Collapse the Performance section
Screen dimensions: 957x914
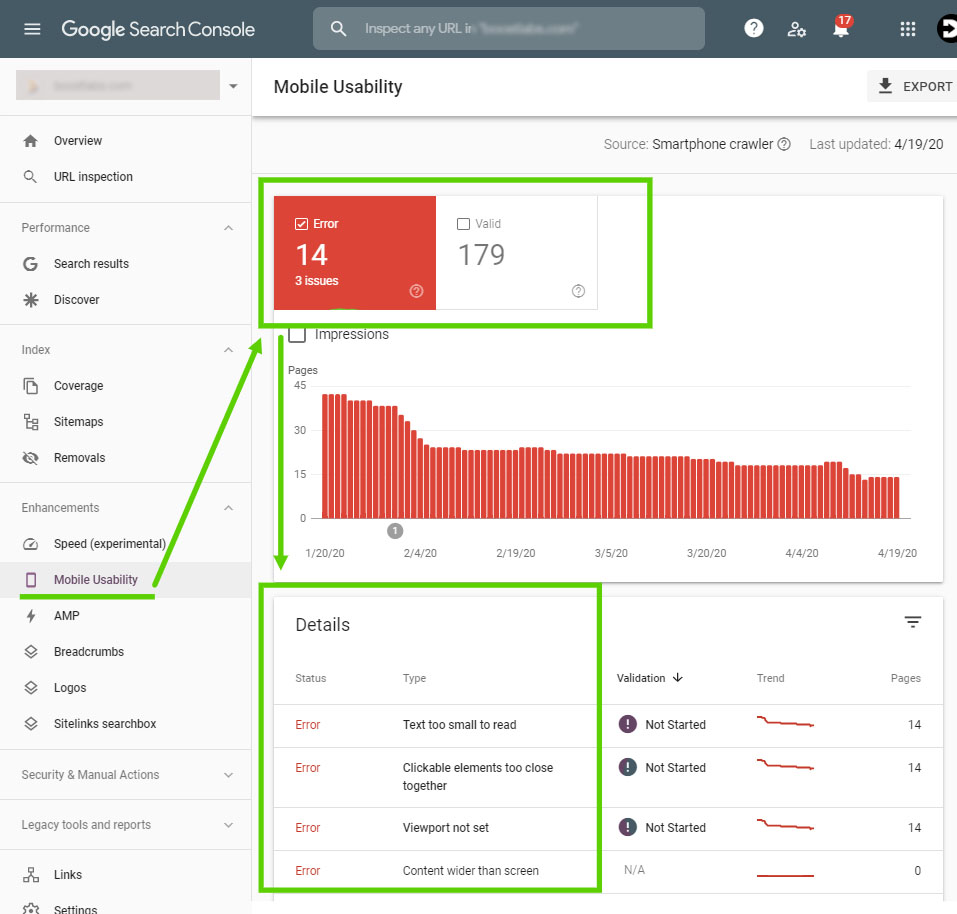pyautogui.click(x=228, y=228)
